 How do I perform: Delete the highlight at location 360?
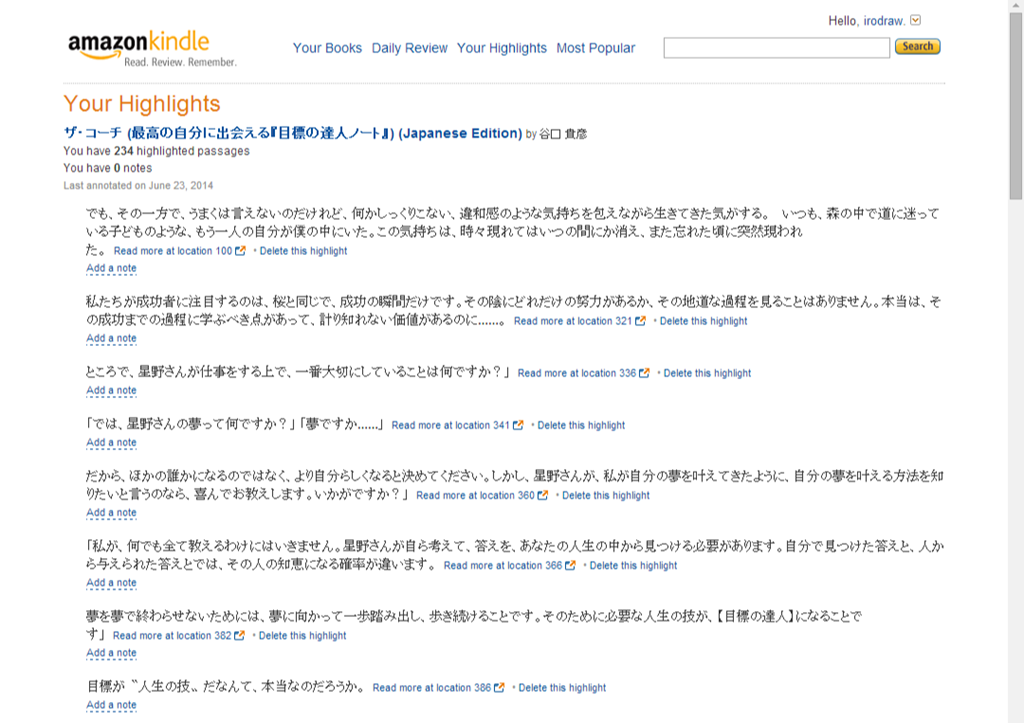[606, 495]
